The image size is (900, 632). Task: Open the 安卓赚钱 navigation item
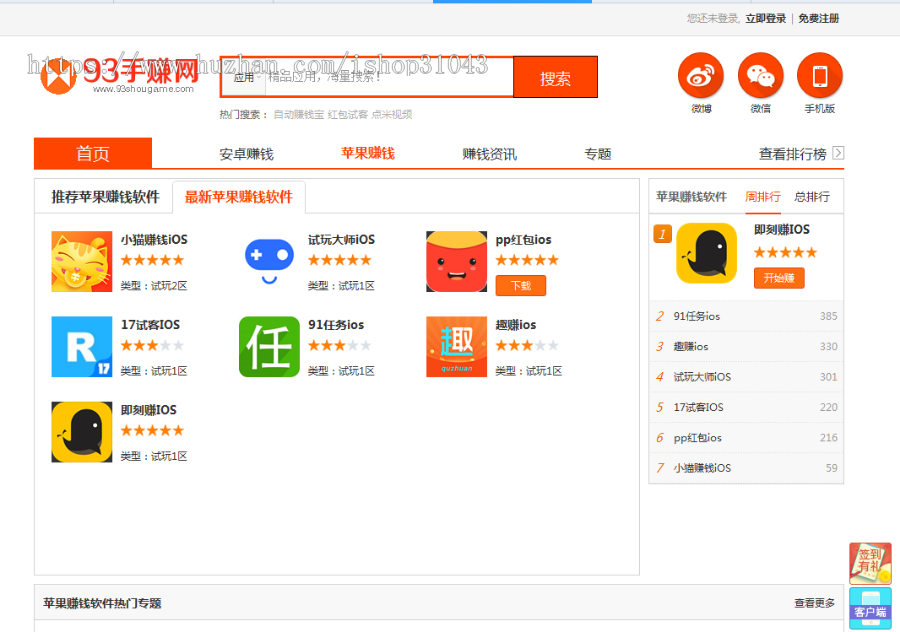246,154
